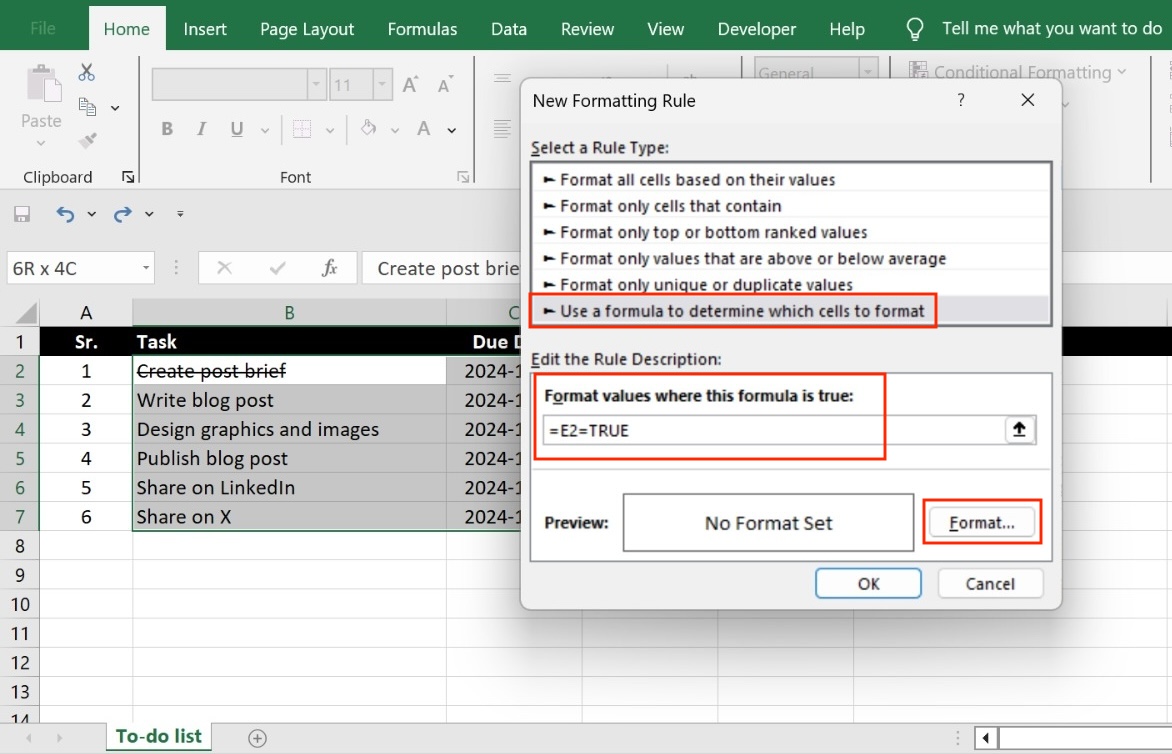This screenshot has width=1172, height=754.
Task: Open Conditional Formatting on the ribbon
Action: (1014, 72)
